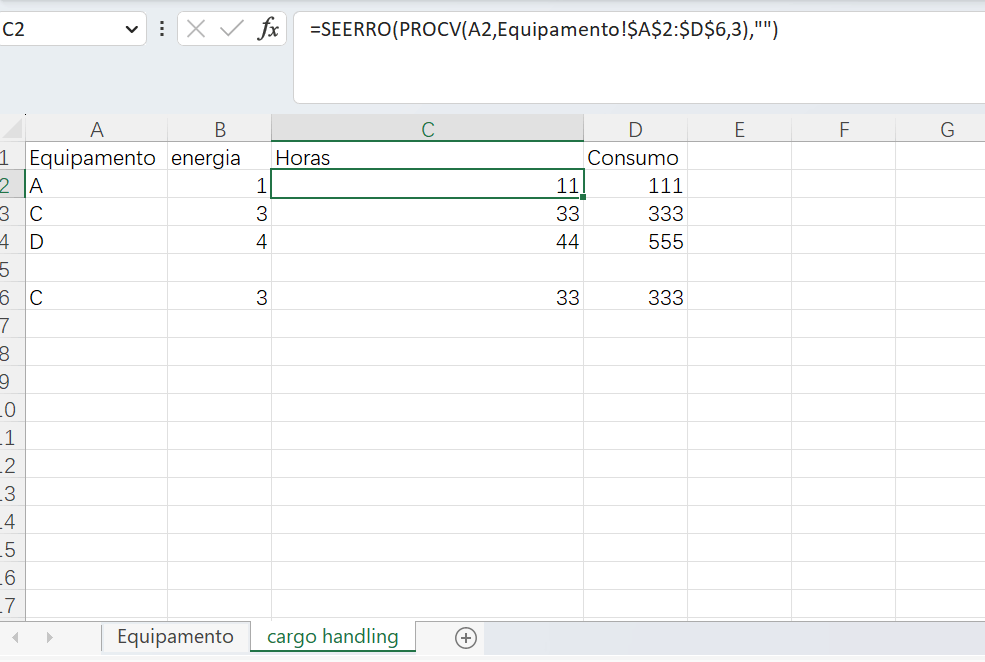The height and width of the screenshot is (662, 985).
Task: Cancel formula entry with the X icon
Action: (196, 29)
